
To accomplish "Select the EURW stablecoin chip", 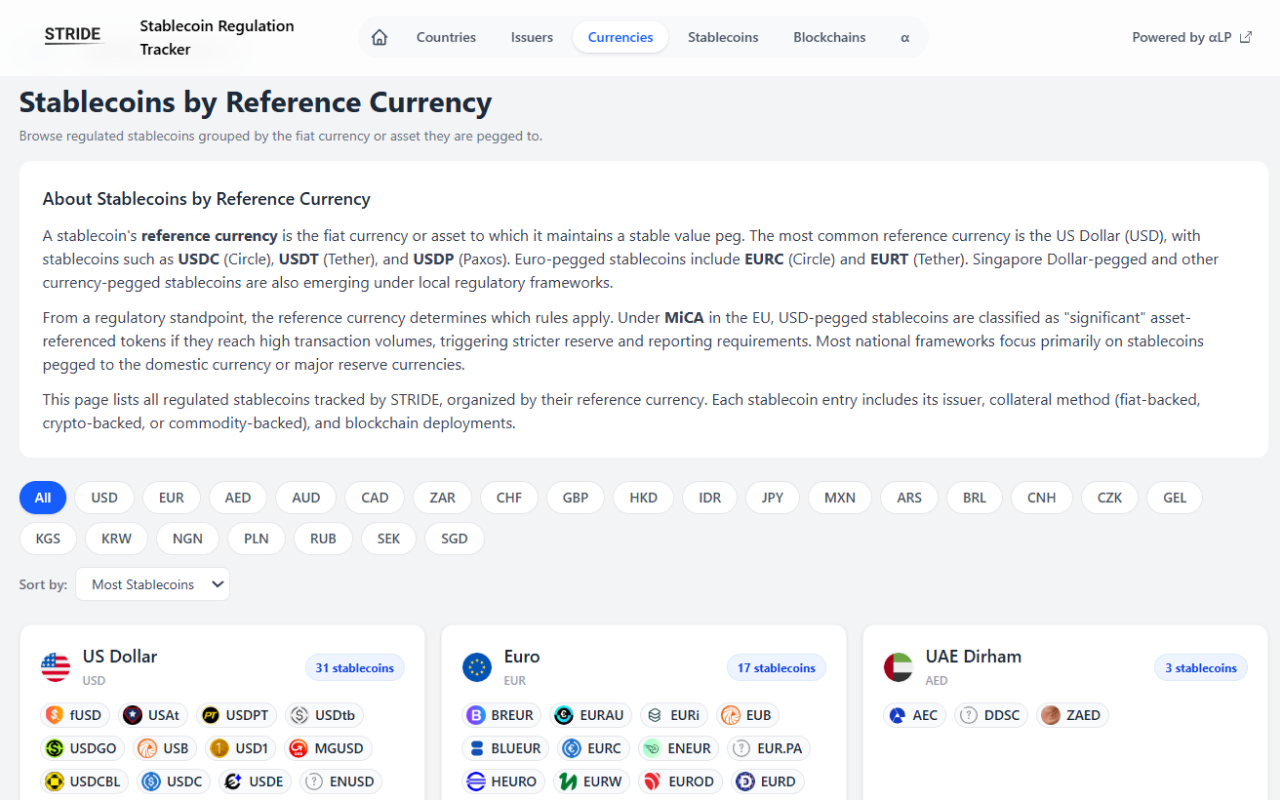I will (x=592, y=781).
